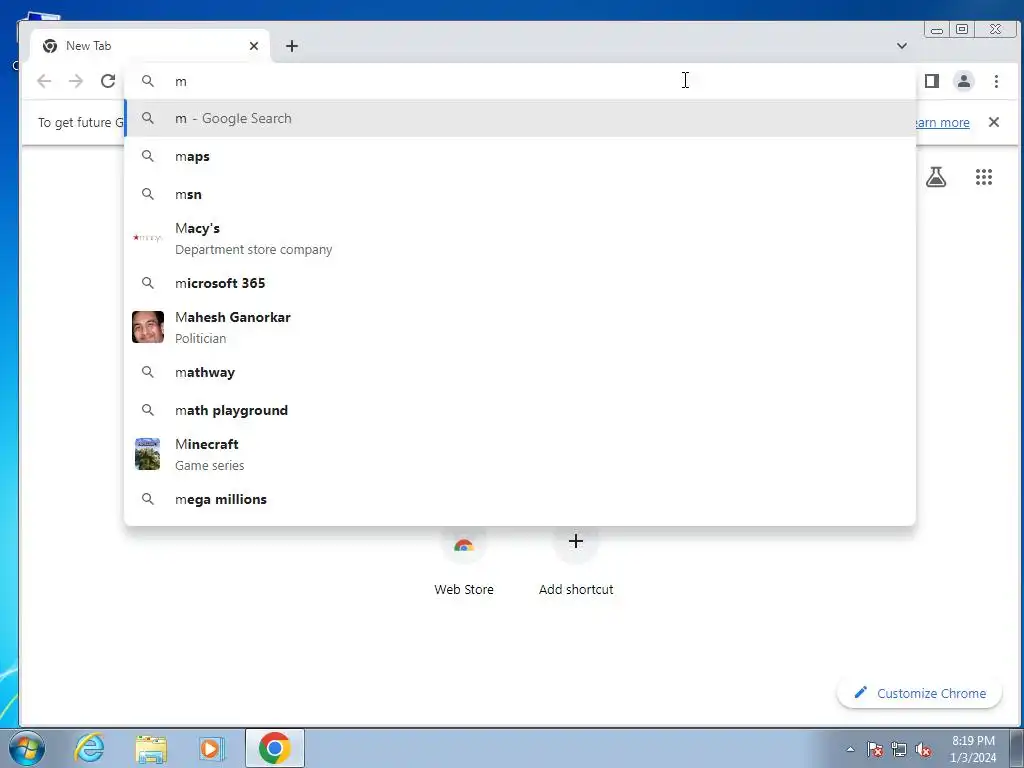Click the search icon in the address bar
Screen dimensions: 1024x768
pos(148,81)
